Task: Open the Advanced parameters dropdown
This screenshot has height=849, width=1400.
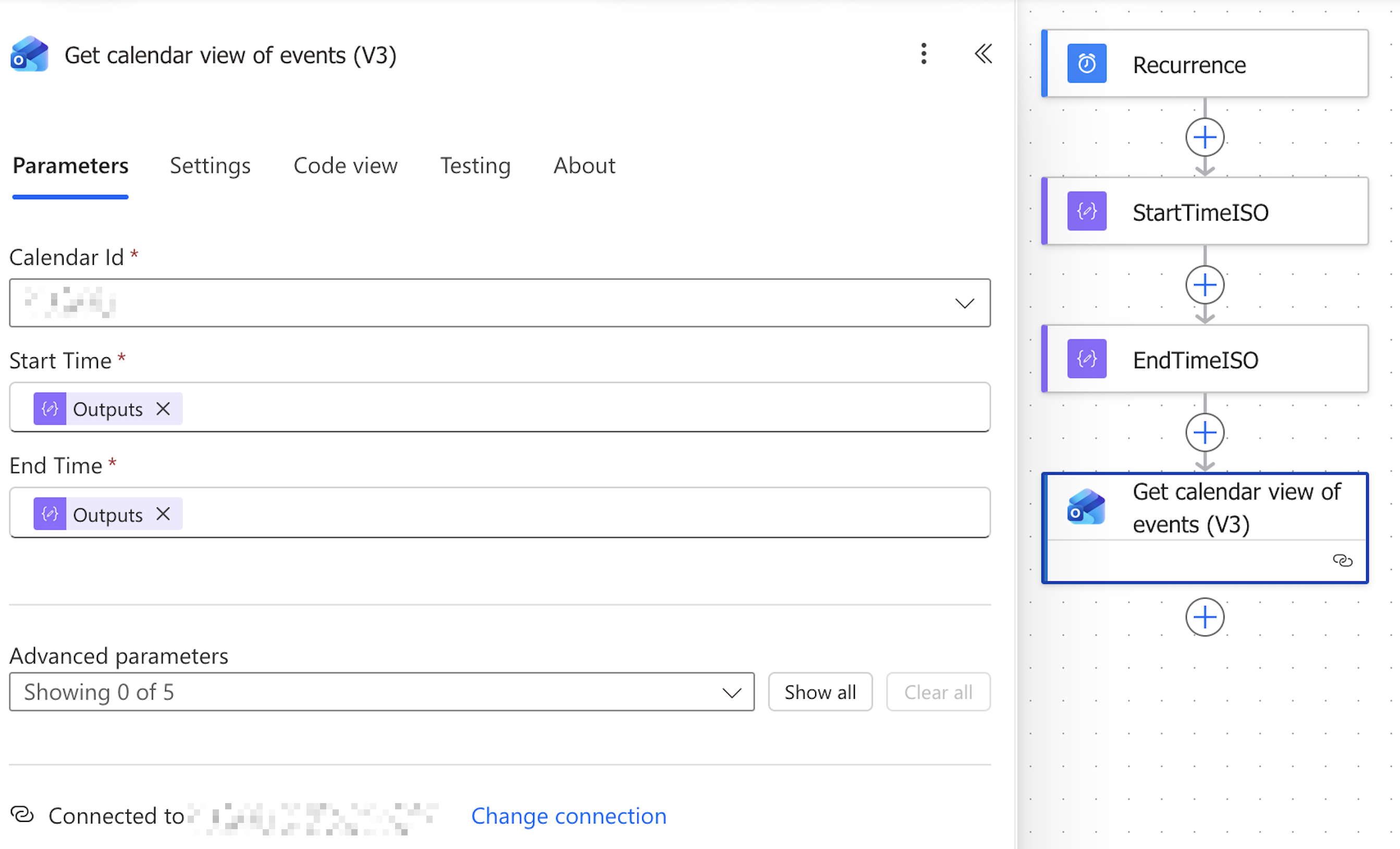Action: click(382, 692)
